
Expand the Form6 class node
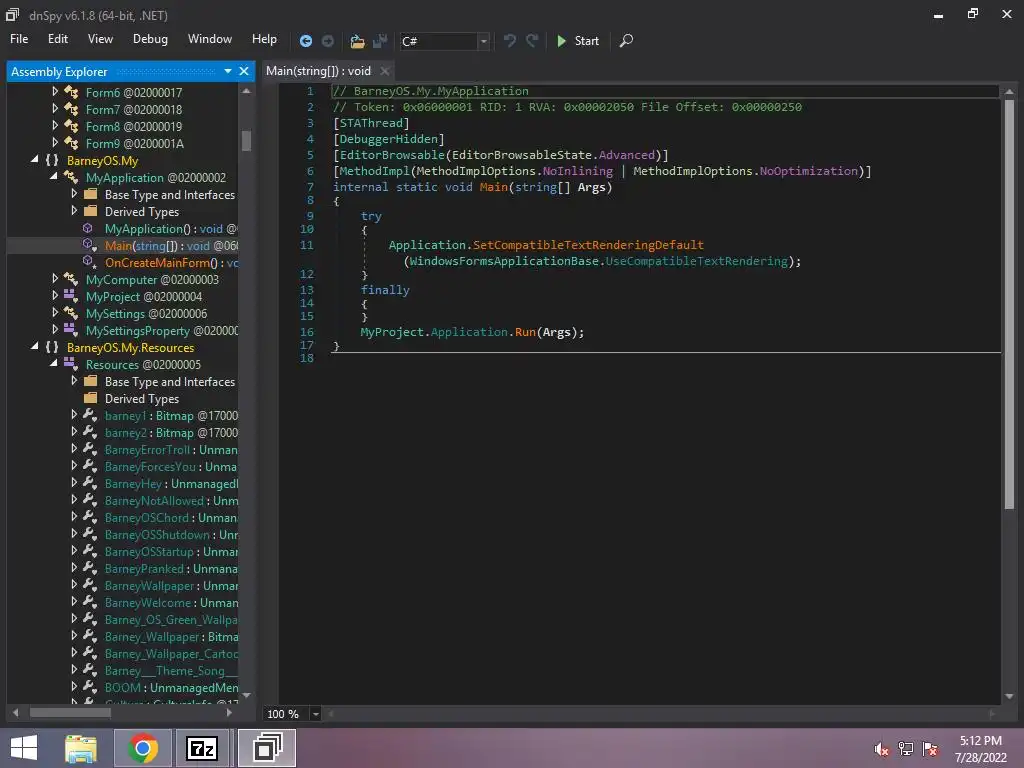[55, 92]
